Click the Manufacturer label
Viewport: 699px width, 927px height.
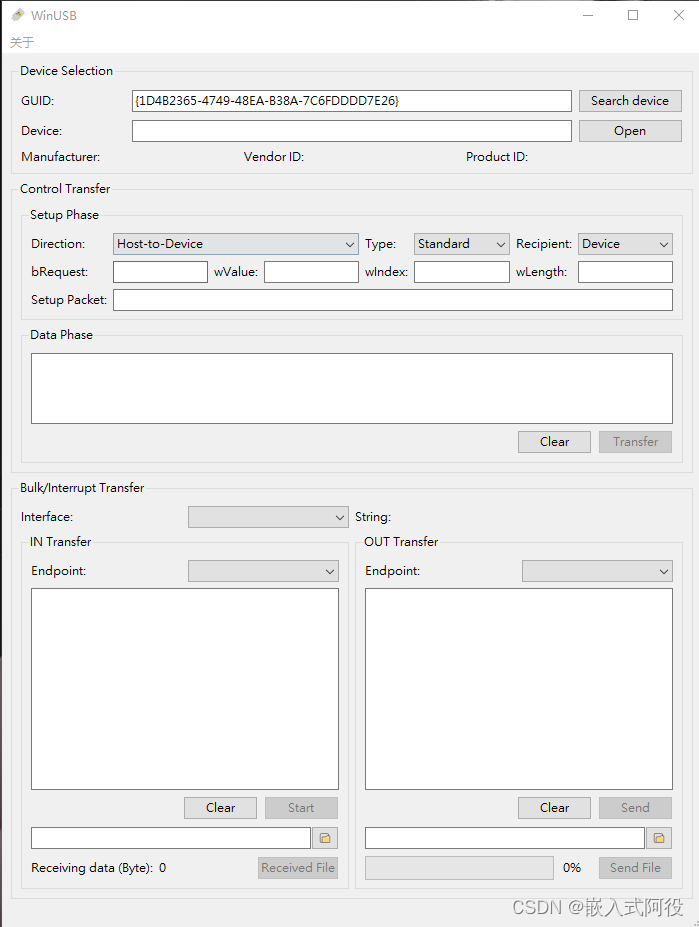(60, 157)
